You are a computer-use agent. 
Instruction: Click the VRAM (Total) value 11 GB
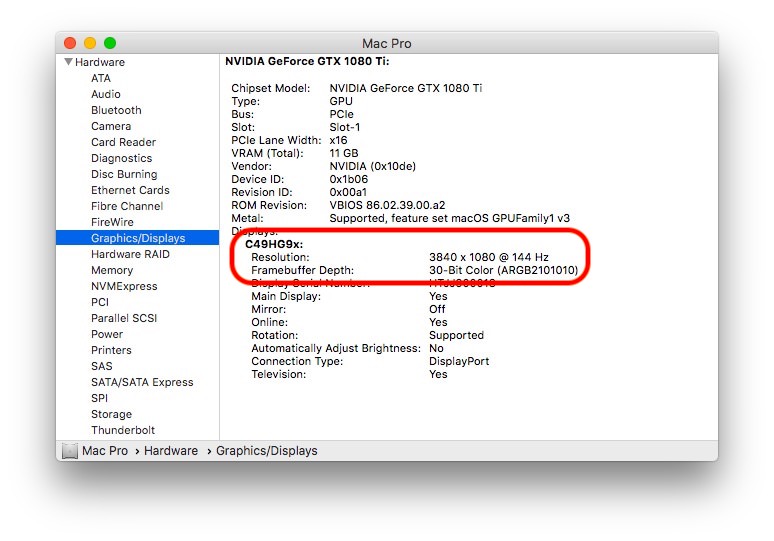click(x=344, y=153)
